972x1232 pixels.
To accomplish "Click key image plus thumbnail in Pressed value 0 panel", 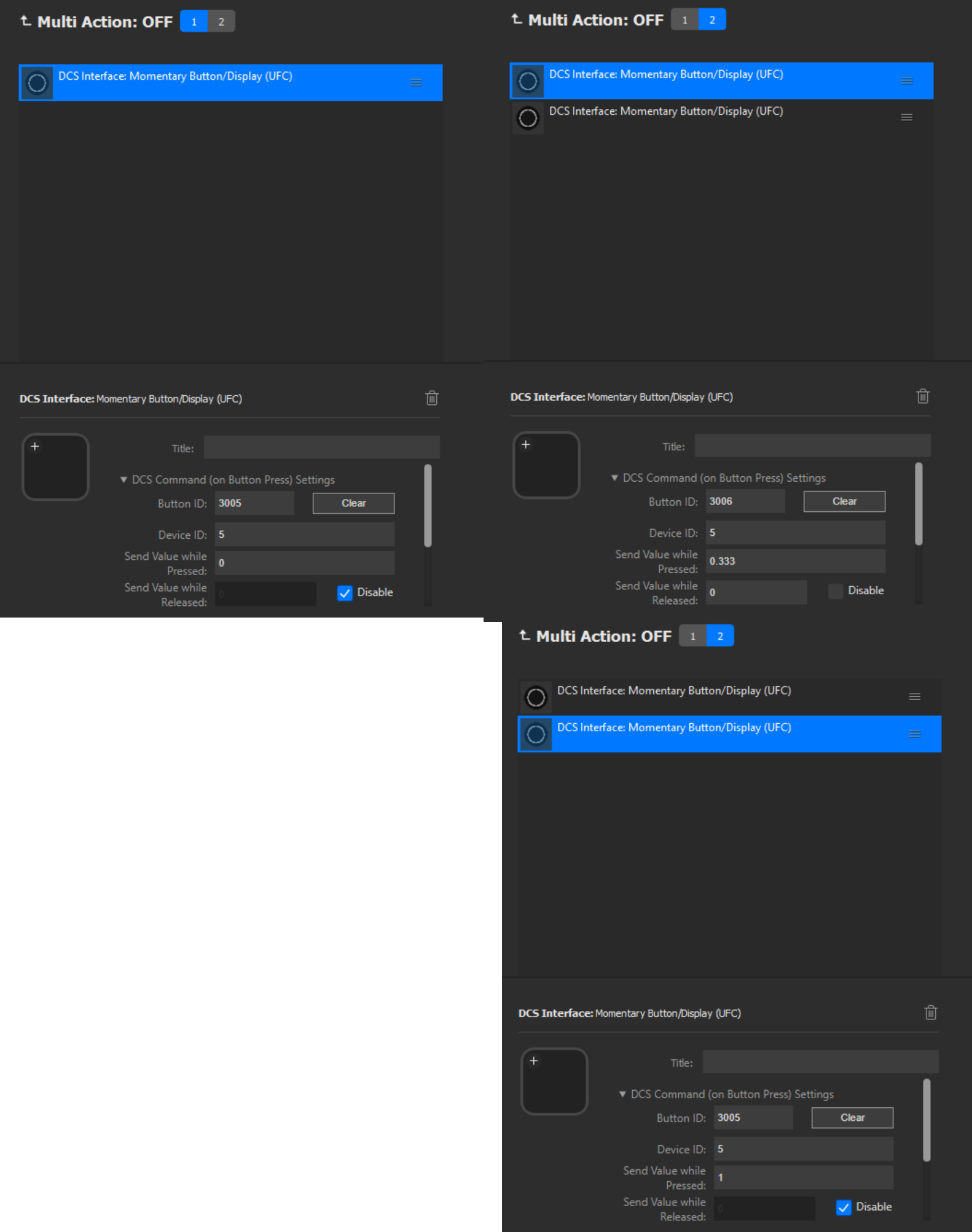I will (x=56, y=467).
